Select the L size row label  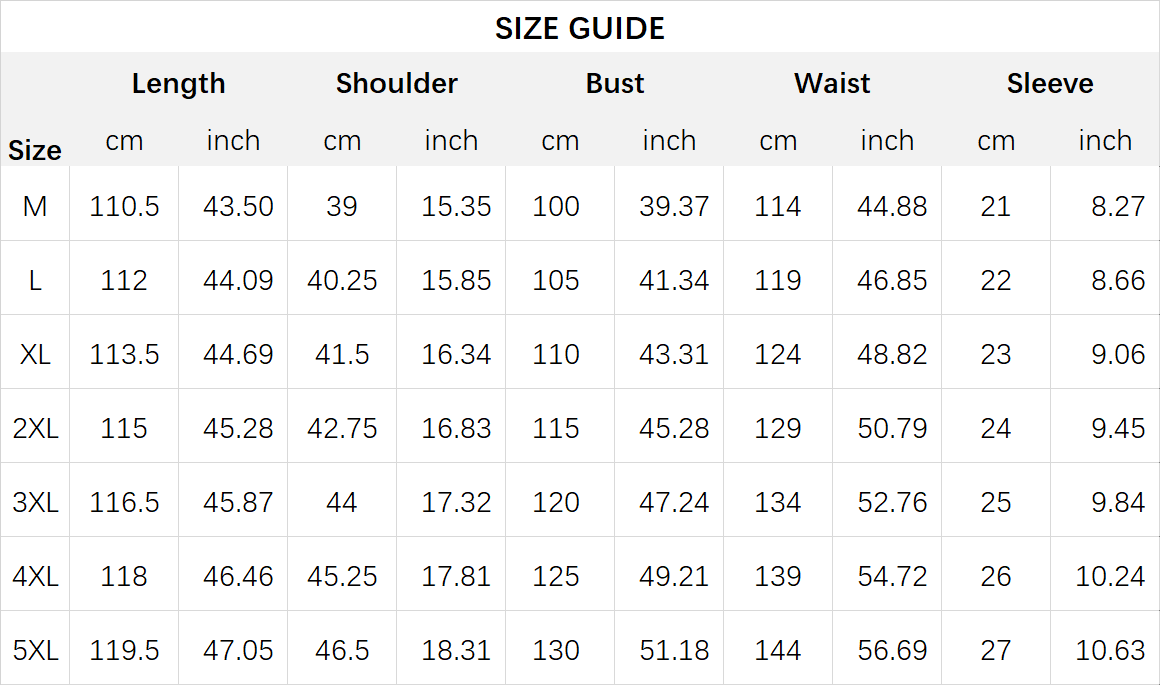(35, 280)
